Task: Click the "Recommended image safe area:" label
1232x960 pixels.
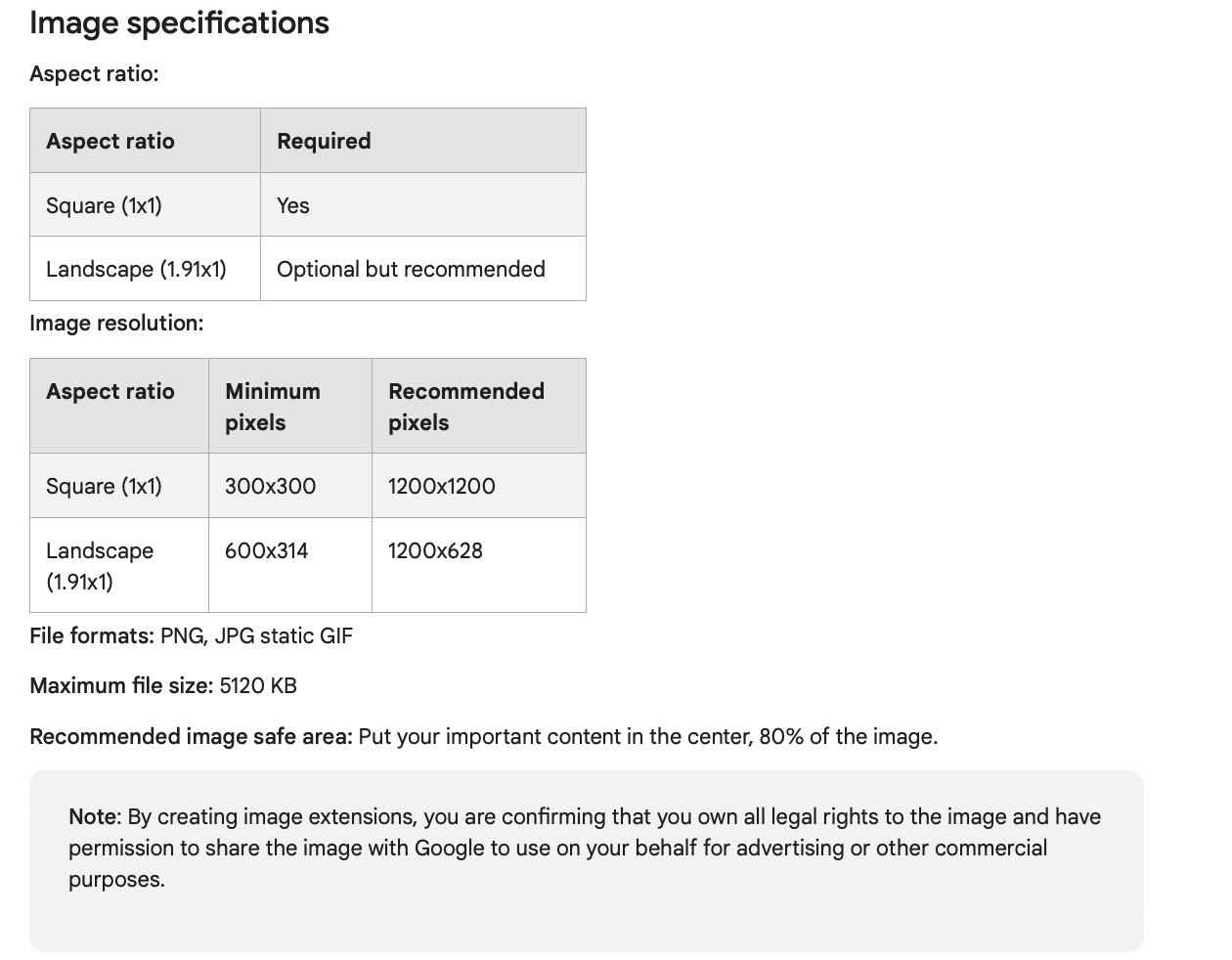Action: pyautogui.click(x=191, y=736)
